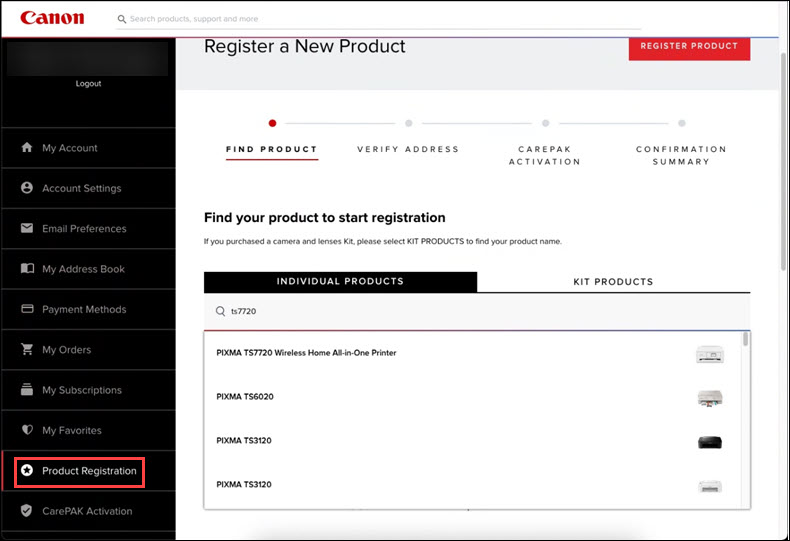Open Account Settings in sidebar
The width and height of the screenshot is (790, 541).
(x=89, y=188)
